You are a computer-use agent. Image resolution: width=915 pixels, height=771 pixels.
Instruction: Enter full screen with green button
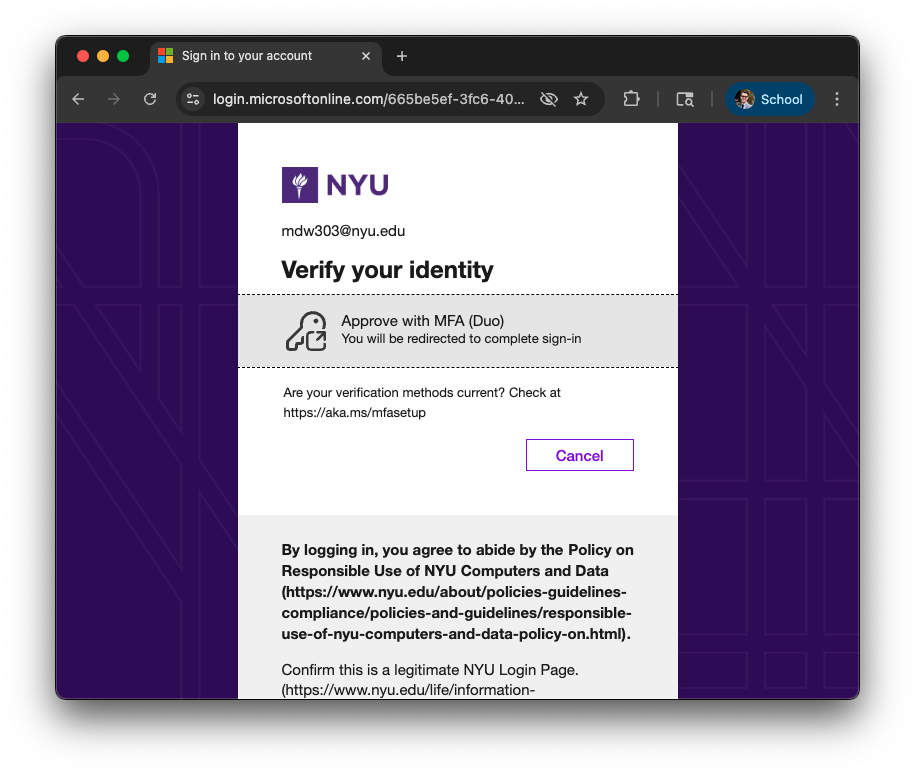[x=123, y=56]
